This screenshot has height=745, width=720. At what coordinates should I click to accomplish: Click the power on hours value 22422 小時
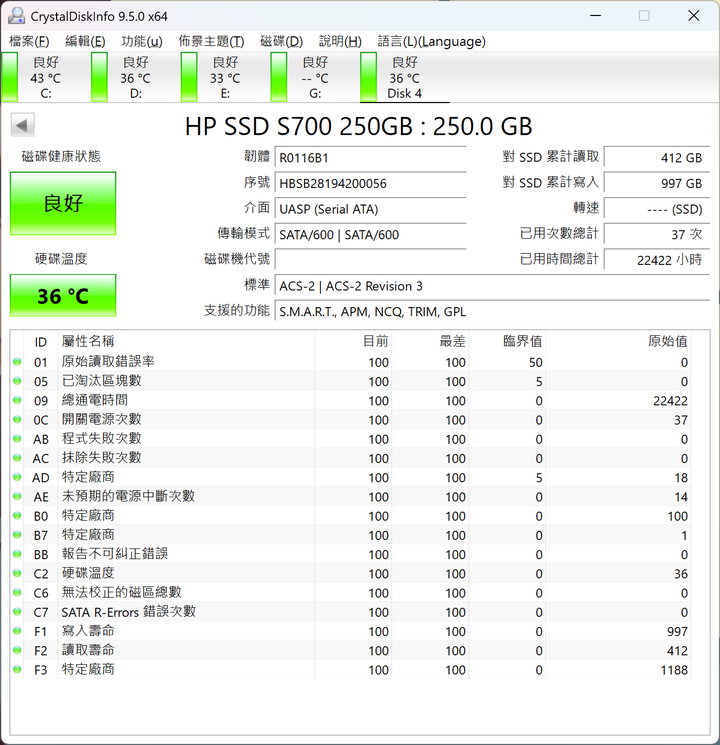pos(657,260)
